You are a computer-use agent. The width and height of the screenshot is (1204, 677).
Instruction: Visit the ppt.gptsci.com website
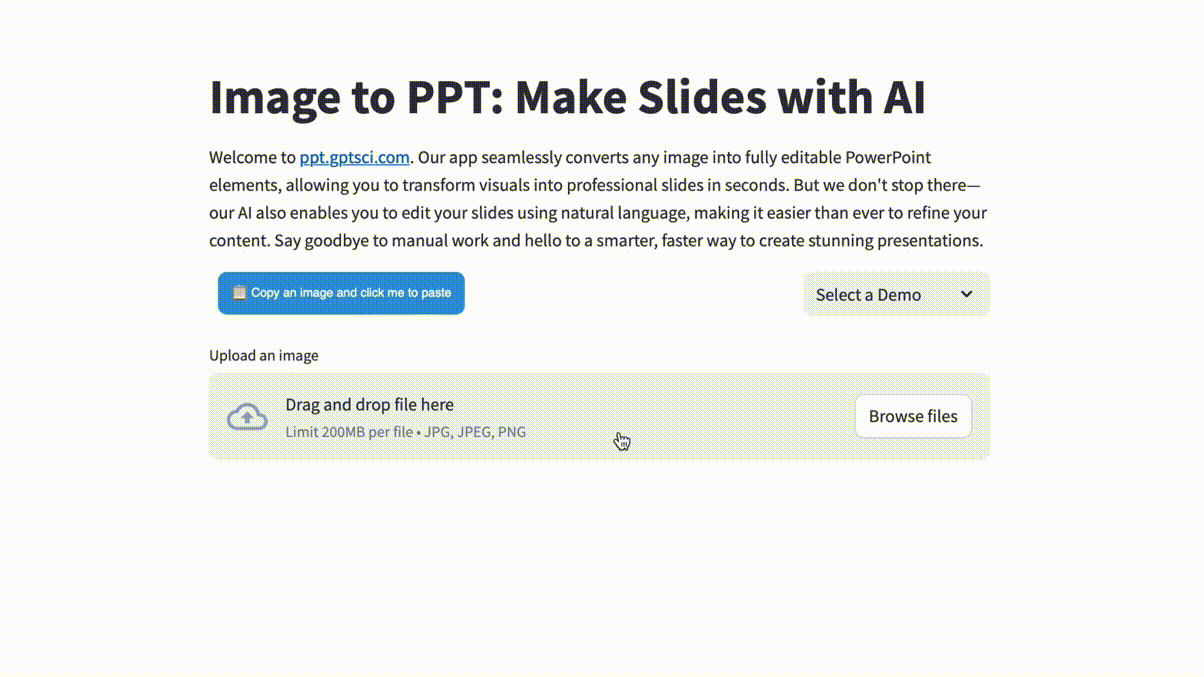[354, 157]
